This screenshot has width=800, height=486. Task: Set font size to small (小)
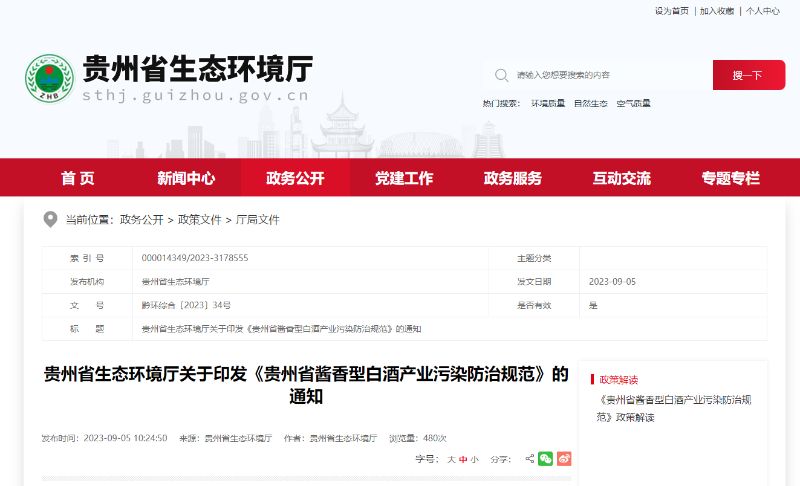point(474,460)
